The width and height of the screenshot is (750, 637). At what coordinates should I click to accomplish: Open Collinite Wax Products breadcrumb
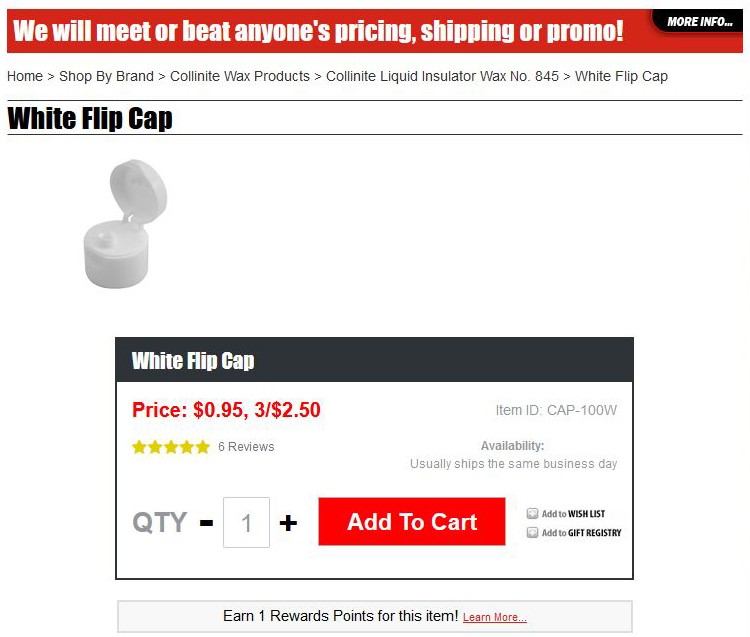tap(240, 76)
